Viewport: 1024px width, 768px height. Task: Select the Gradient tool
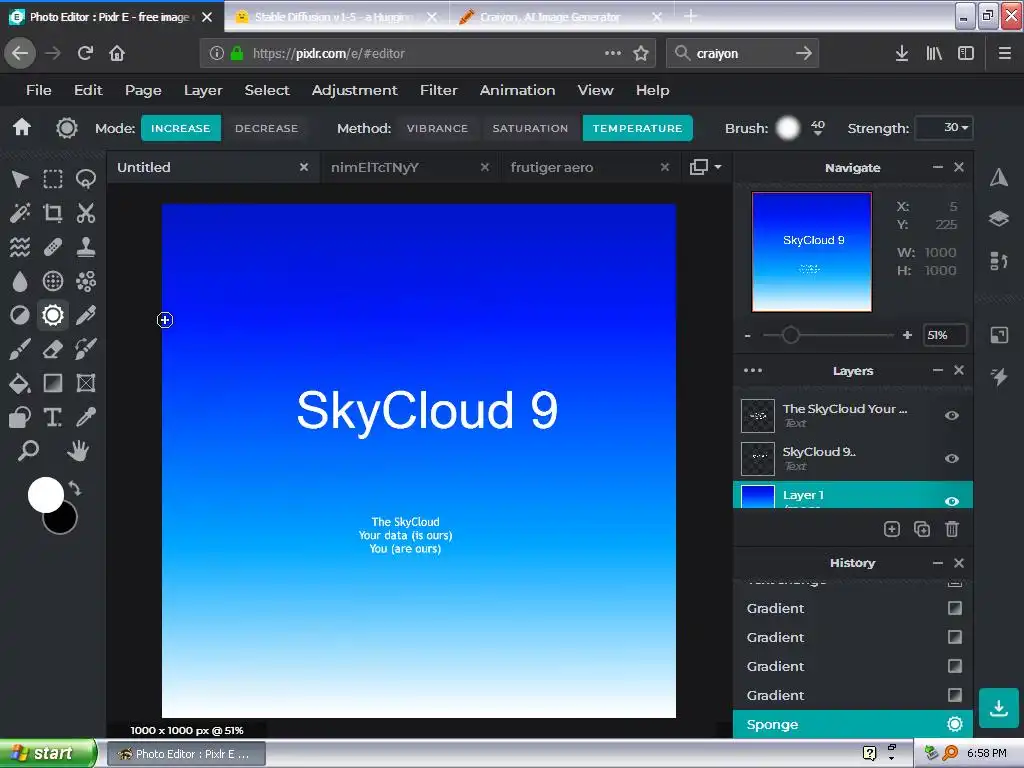53,383
